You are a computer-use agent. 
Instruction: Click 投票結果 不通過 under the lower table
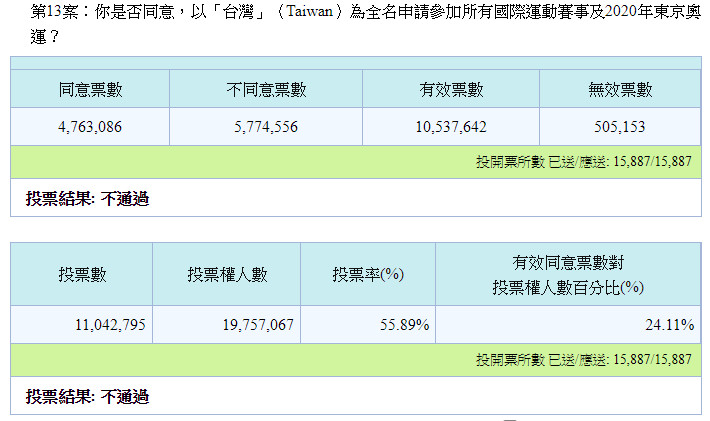click(x=87, y=397)
